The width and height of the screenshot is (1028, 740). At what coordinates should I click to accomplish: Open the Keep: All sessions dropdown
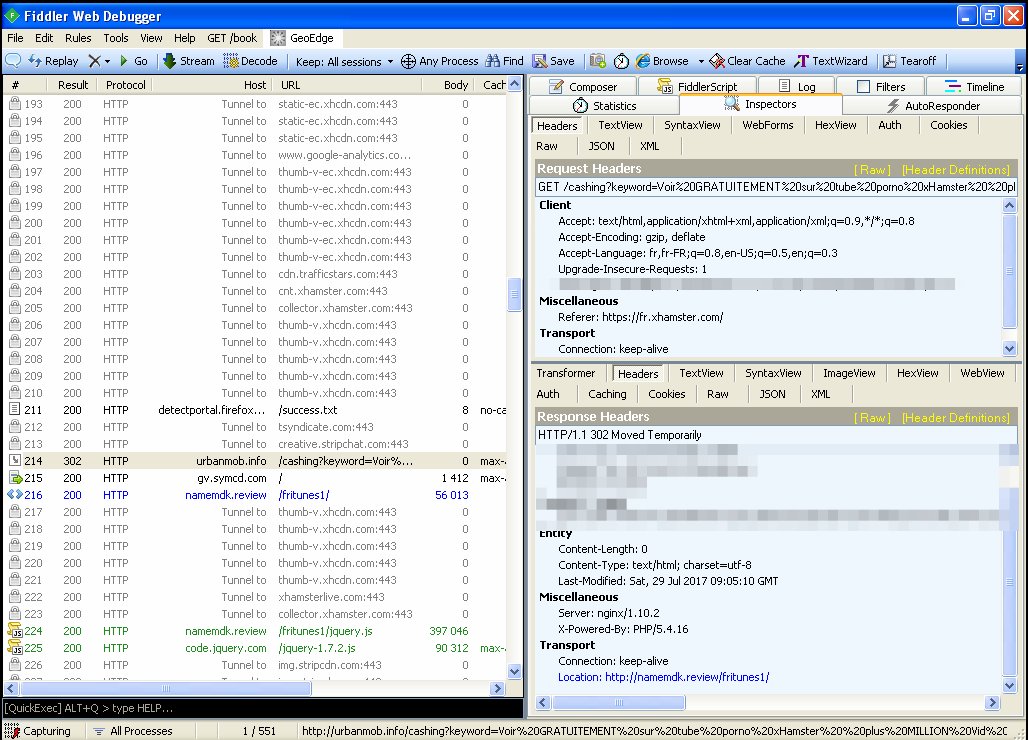pos(344,62)
